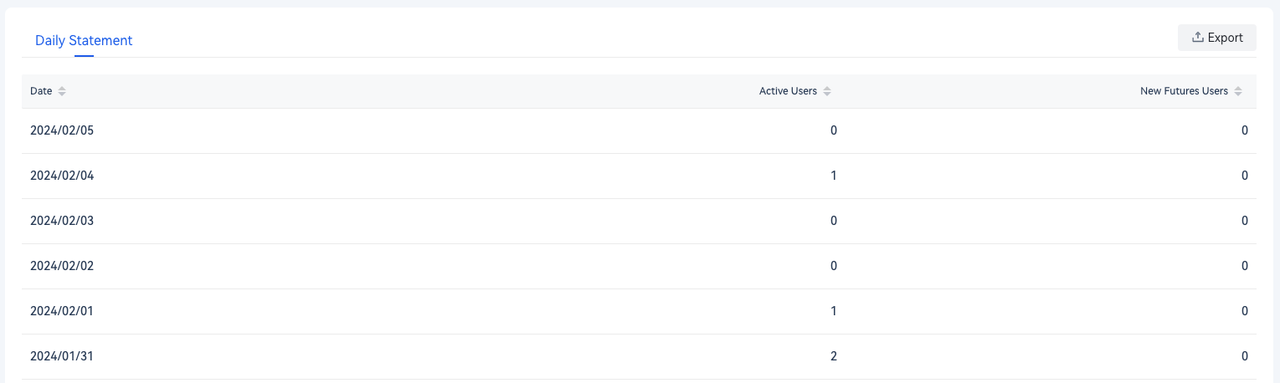Click Active Users value for 2024/02/05
This screenshot has width=1280, height=383.
834,131
